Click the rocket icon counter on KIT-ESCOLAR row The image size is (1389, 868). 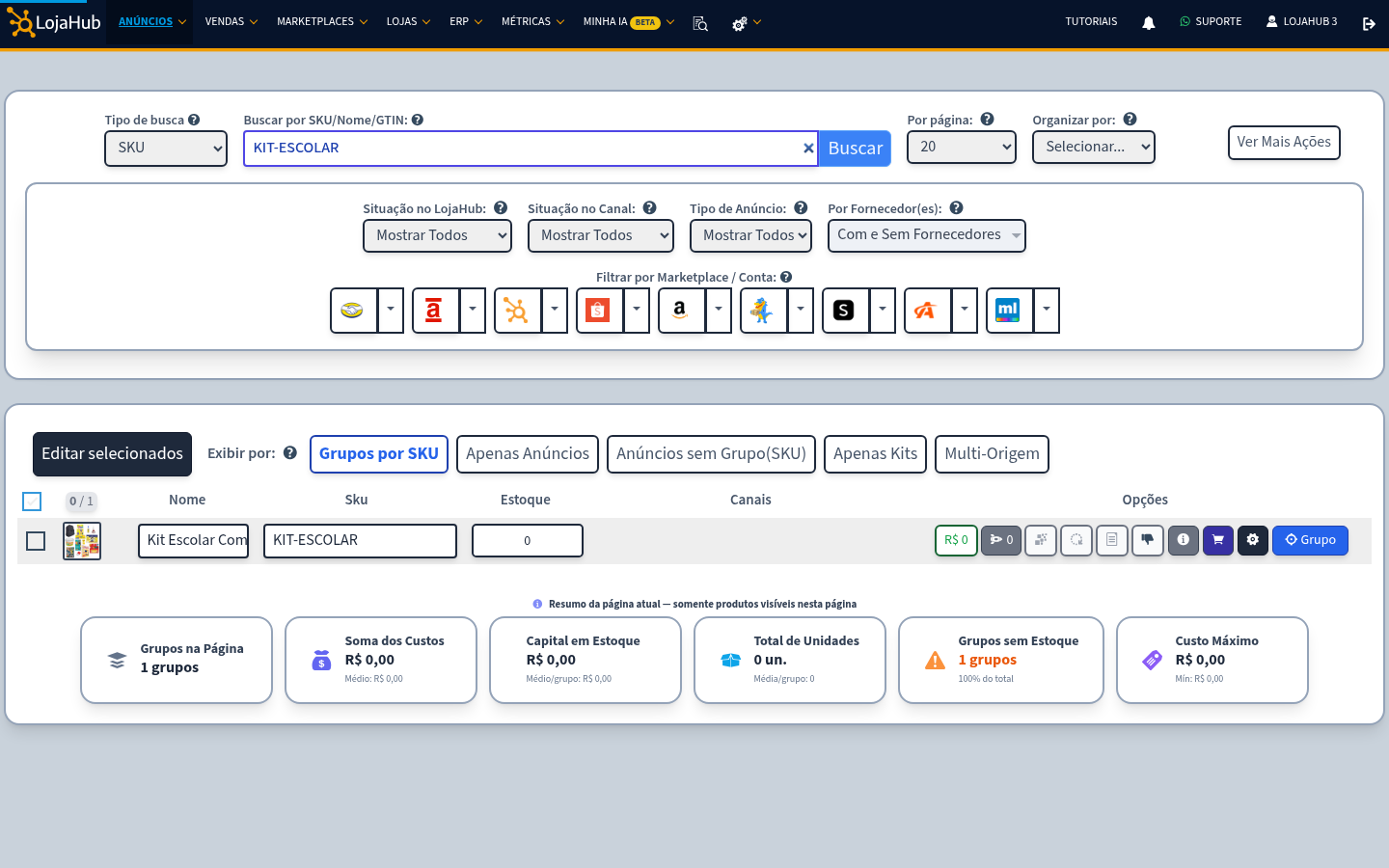point(1001,540)
